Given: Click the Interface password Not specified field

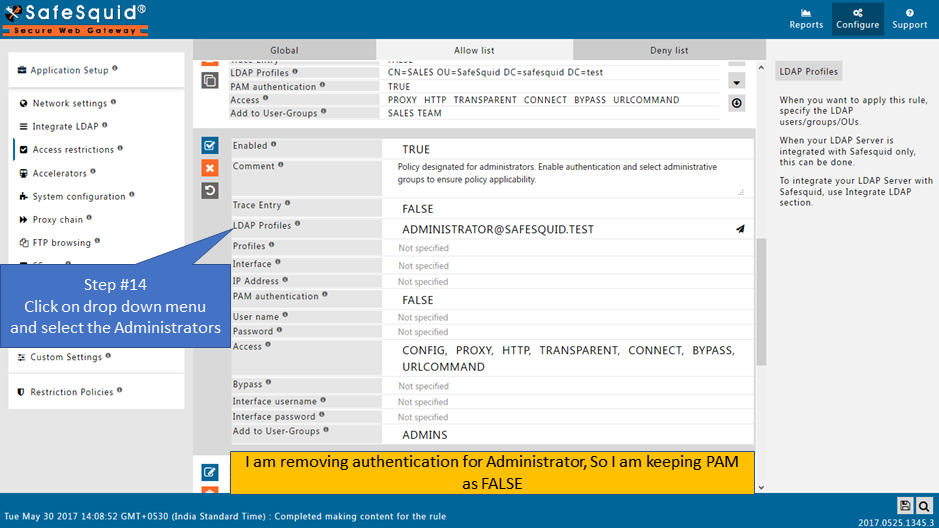Looking at the screenshot, I should click(x=568, y=417).
